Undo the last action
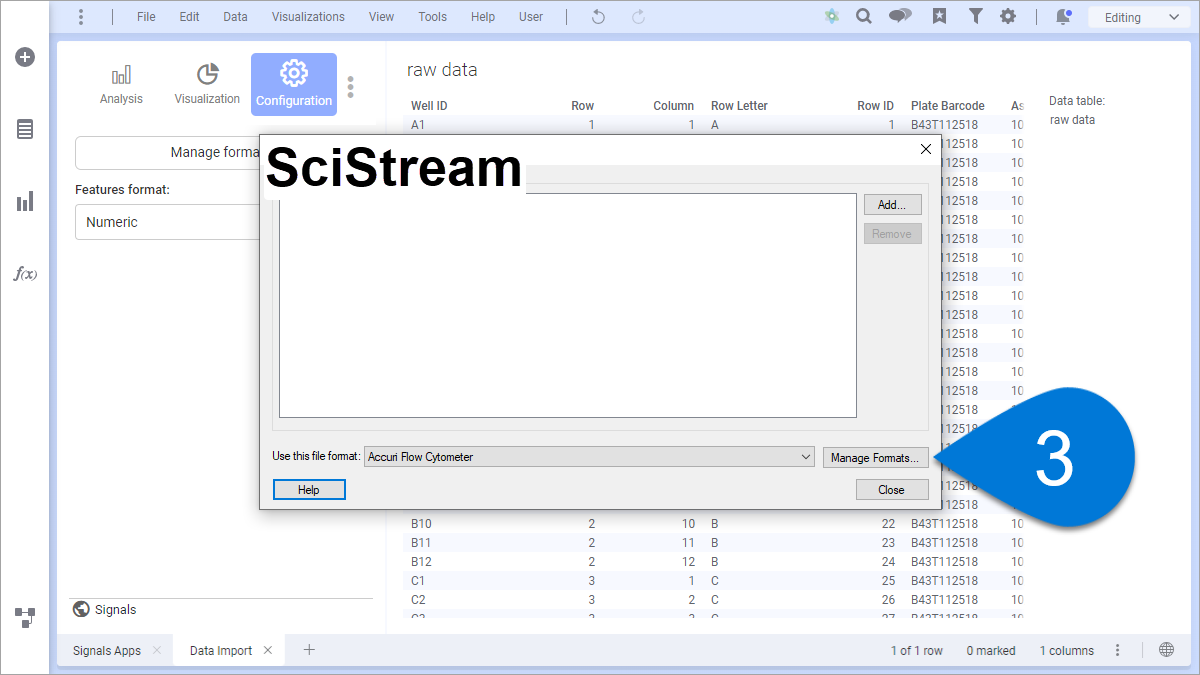 599,17
